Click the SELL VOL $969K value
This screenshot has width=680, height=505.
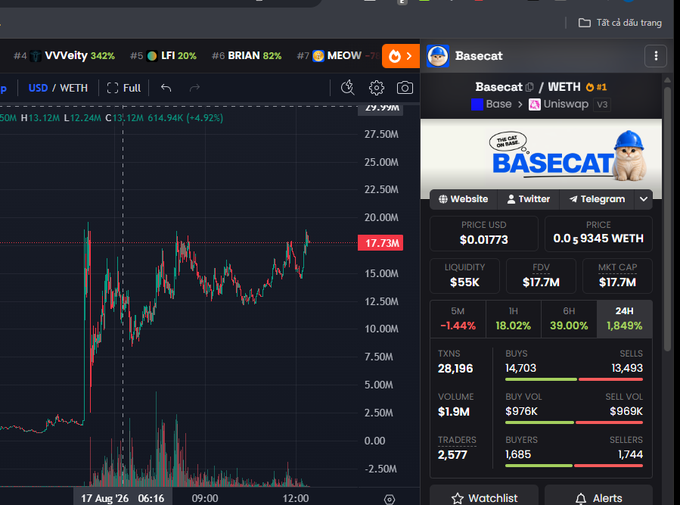pyautogui.click(x=626, y=411)
